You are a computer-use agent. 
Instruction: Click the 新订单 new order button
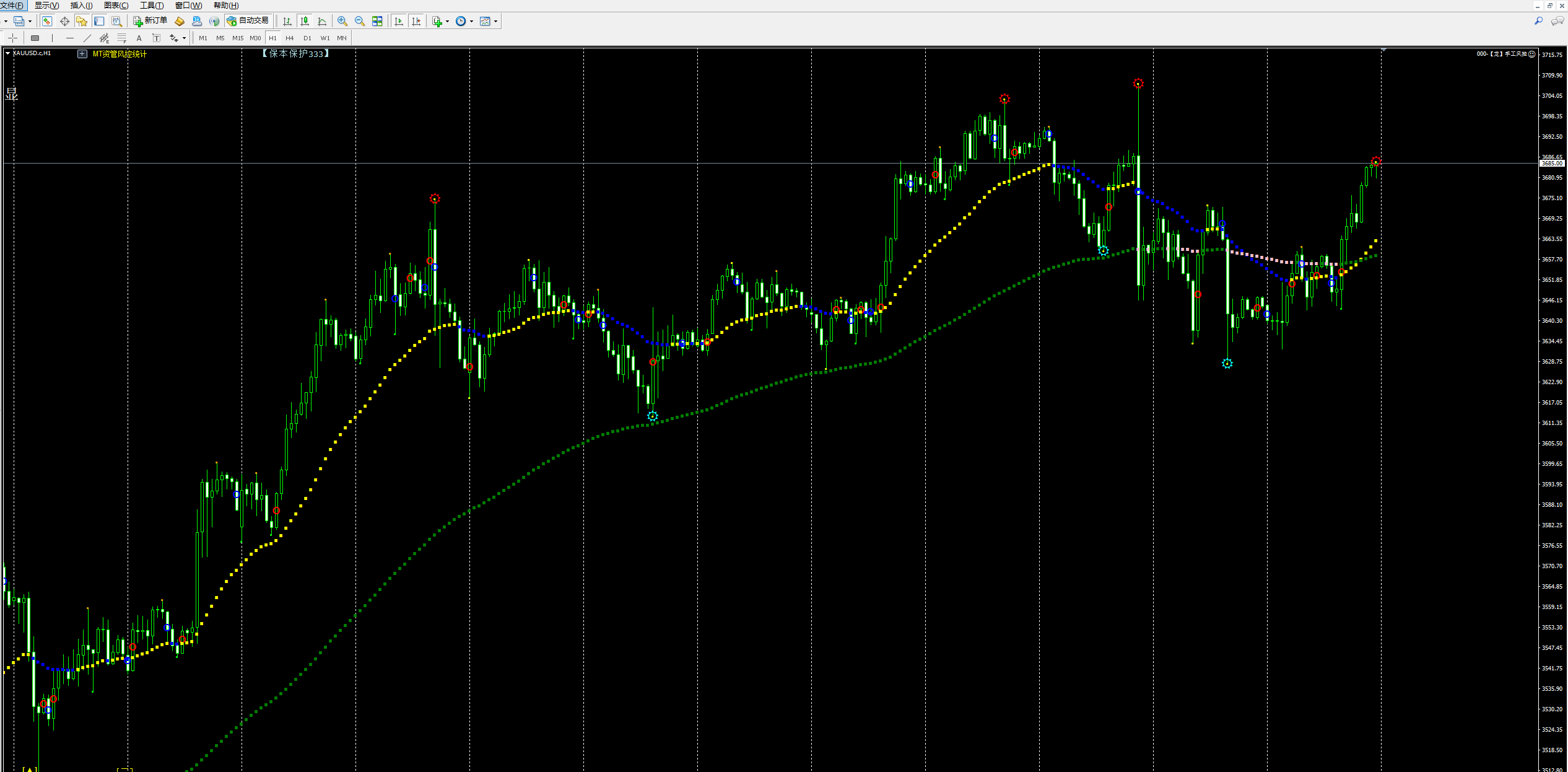pyautogui.click(x=150, y=21)
